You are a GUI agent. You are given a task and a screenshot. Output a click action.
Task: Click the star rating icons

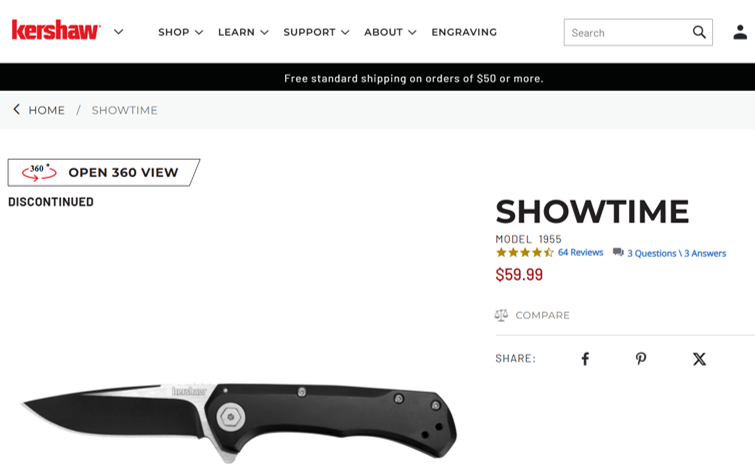pos(525,252)
